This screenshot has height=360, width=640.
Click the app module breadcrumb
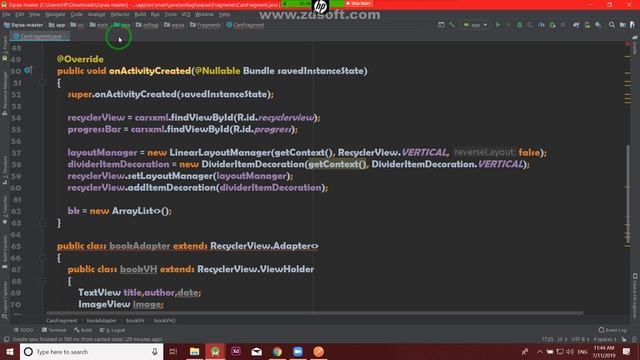(x=57, y=25)
